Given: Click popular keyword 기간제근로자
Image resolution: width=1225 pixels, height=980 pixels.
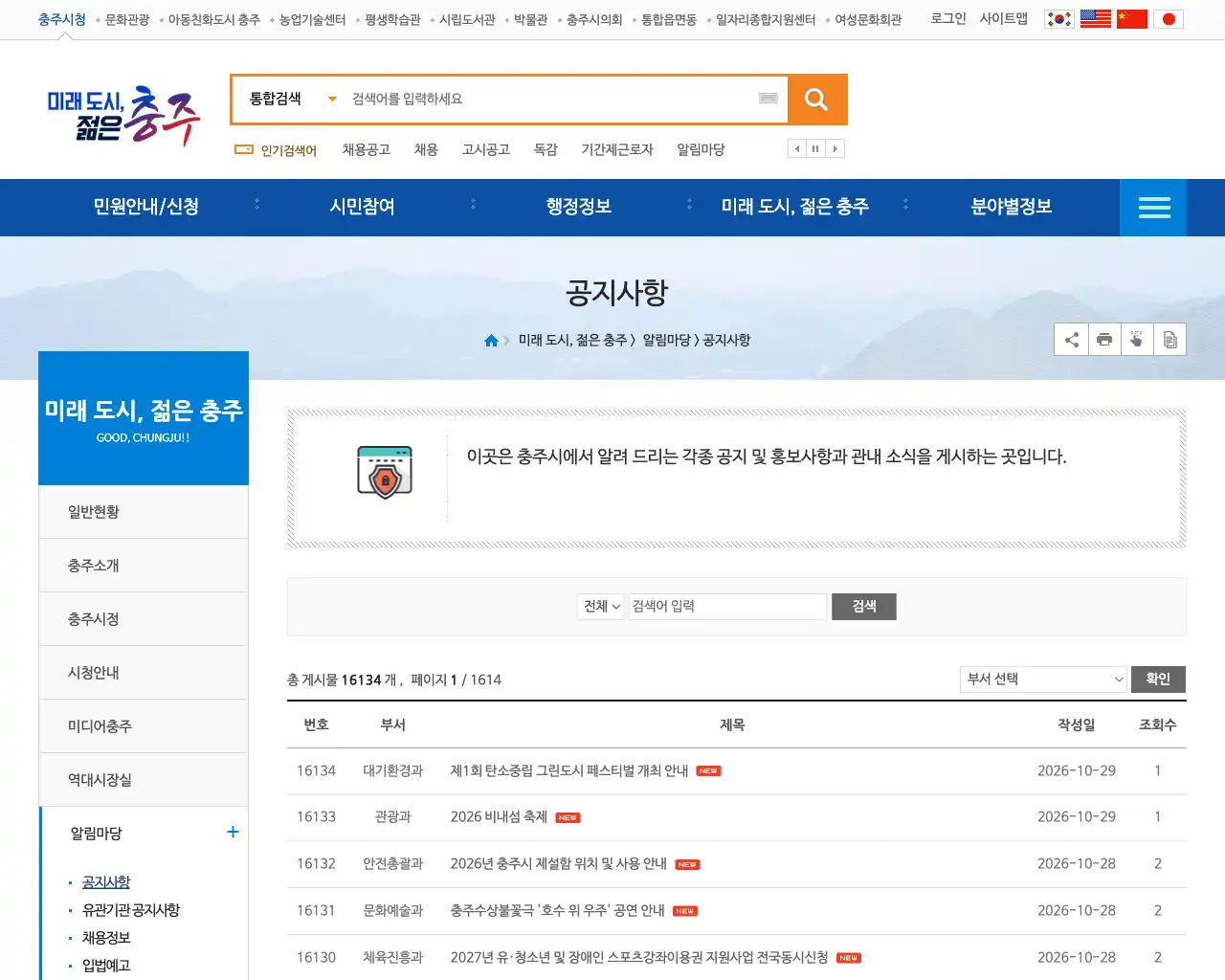Looking at the screenshot, I should [x=617, y=150].
